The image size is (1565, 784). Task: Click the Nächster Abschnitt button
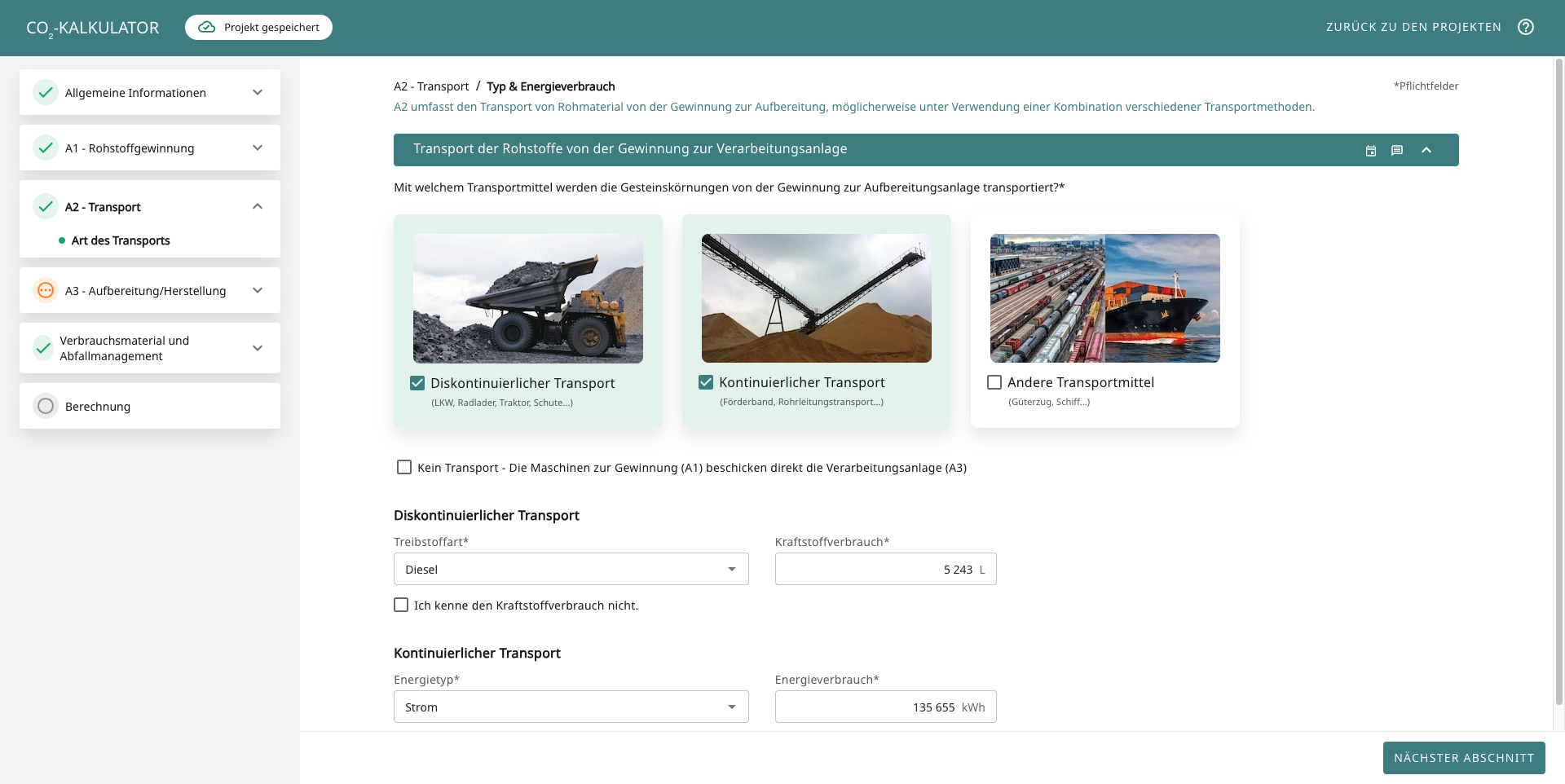point(1464,758)
